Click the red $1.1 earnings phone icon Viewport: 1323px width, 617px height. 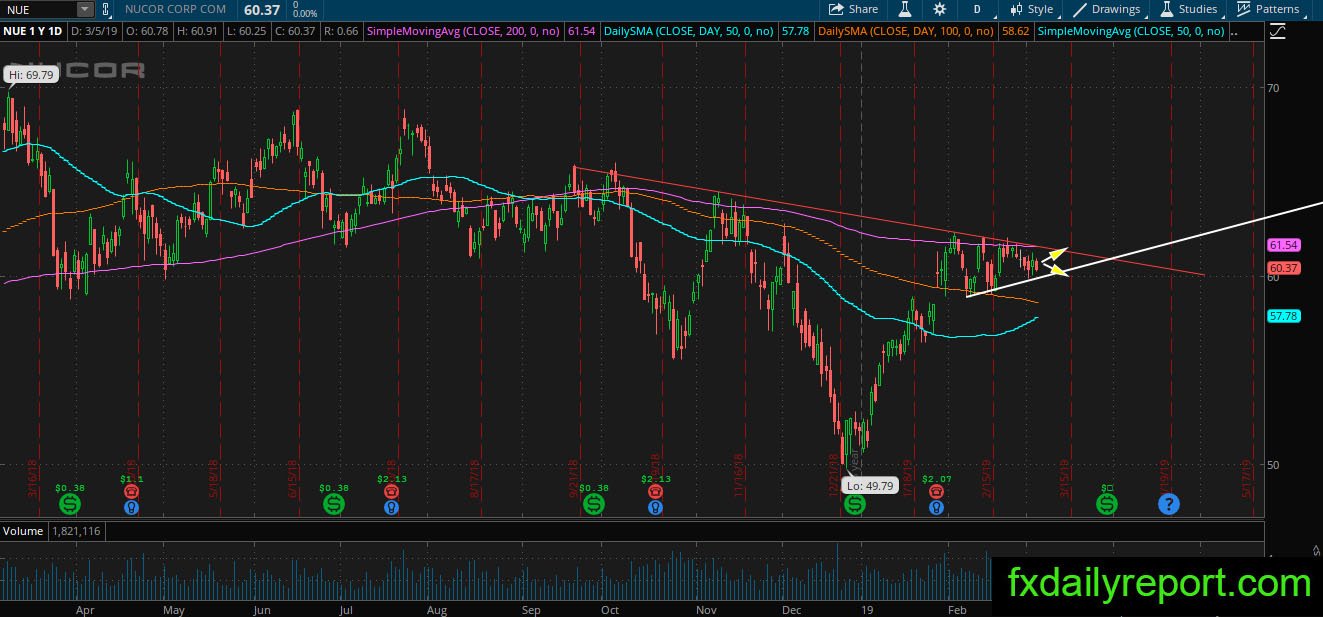point(131,493)
